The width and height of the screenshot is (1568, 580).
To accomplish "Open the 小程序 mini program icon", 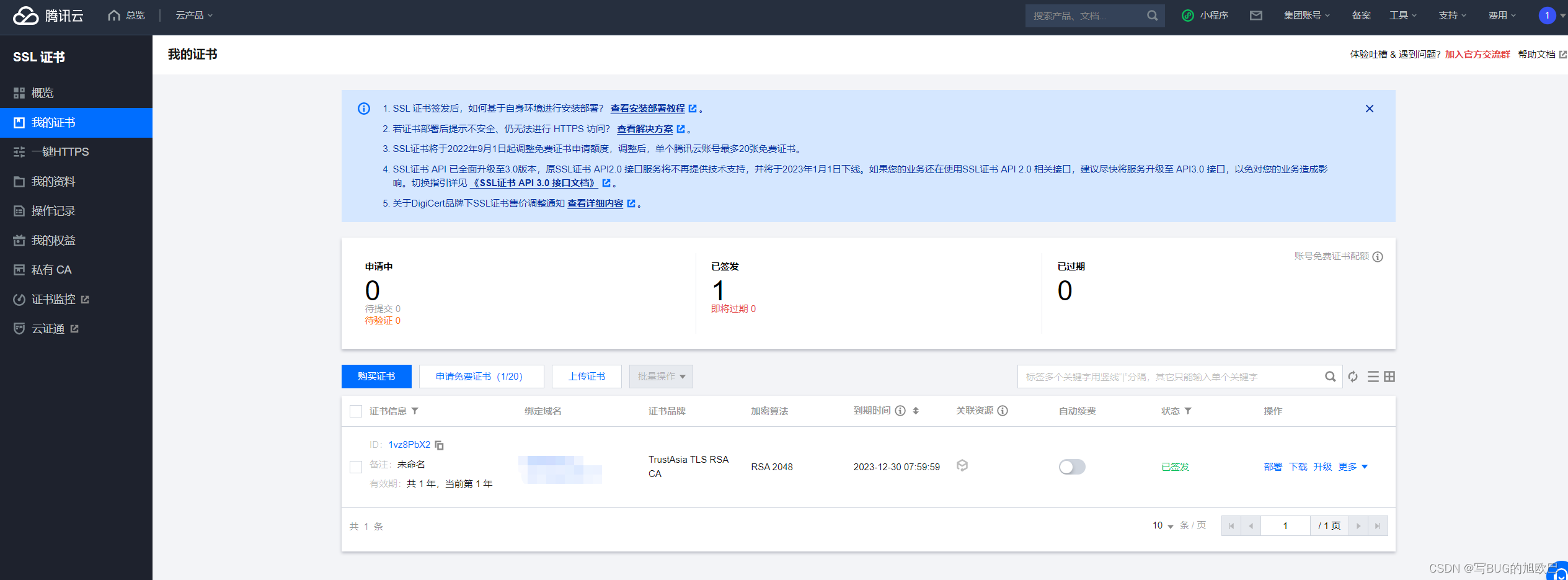I will (x=1187, y=16).
